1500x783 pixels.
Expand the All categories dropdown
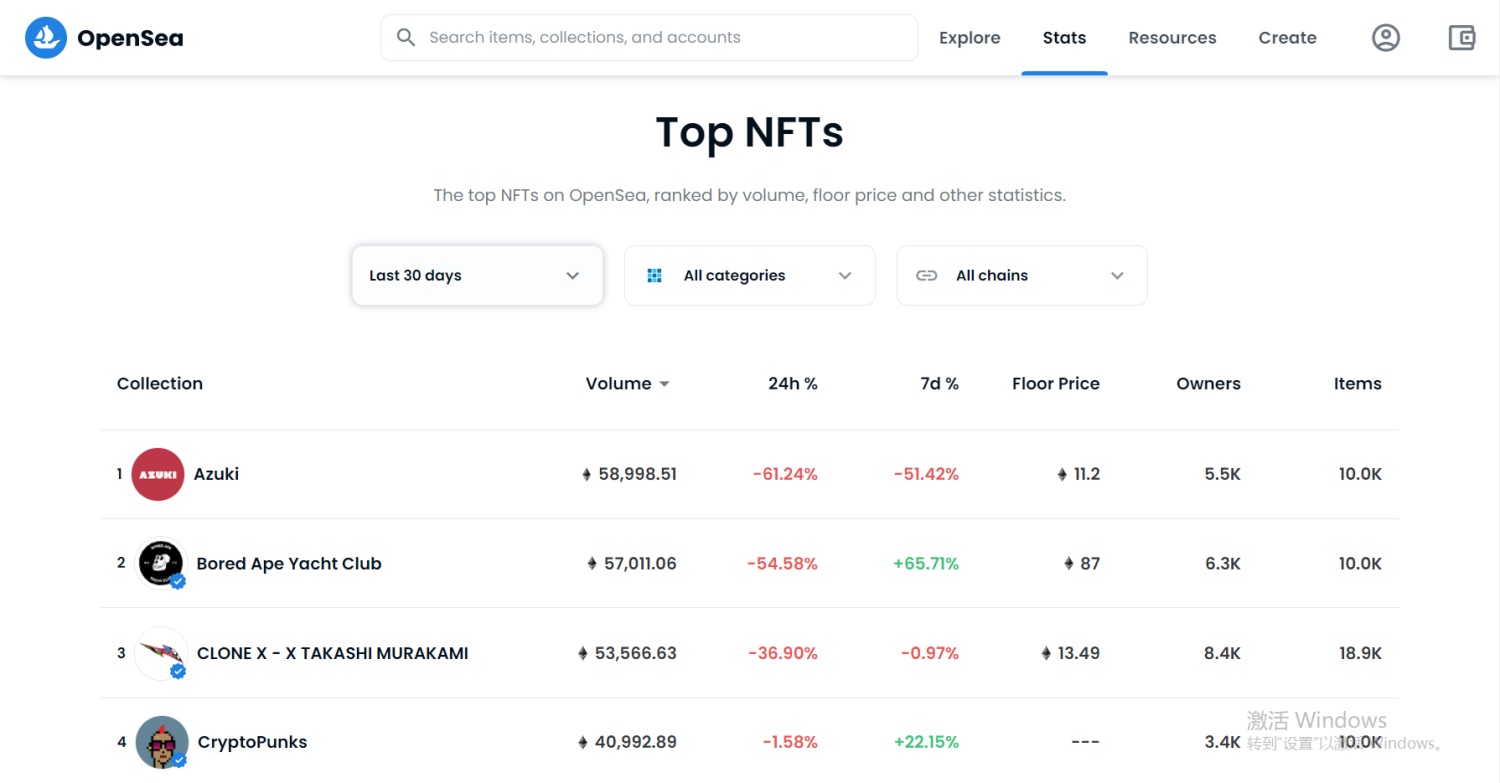(750, 276)
